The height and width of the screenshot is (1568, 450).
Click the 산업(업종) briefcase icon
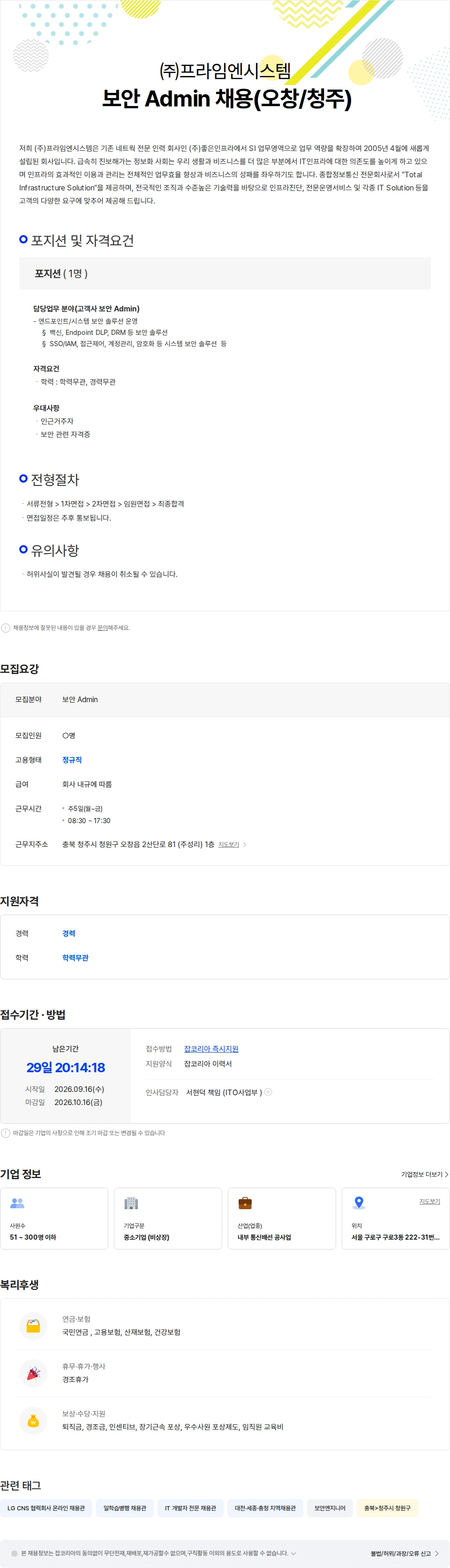pos(245,1203)
